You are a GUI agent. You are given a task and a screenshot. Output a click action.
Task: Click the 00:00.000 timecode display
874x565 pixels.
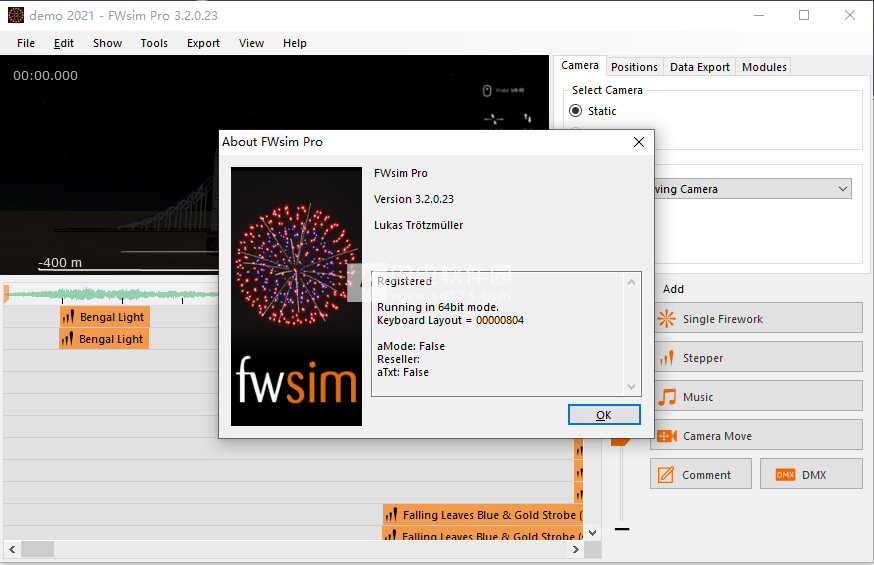pyautogui.click(x=46, y=76)
